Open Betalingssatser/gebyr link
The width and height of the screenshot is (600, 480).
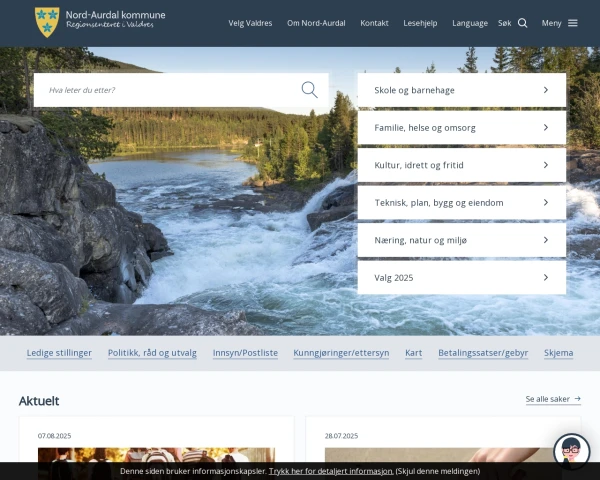tap(483, 353)
